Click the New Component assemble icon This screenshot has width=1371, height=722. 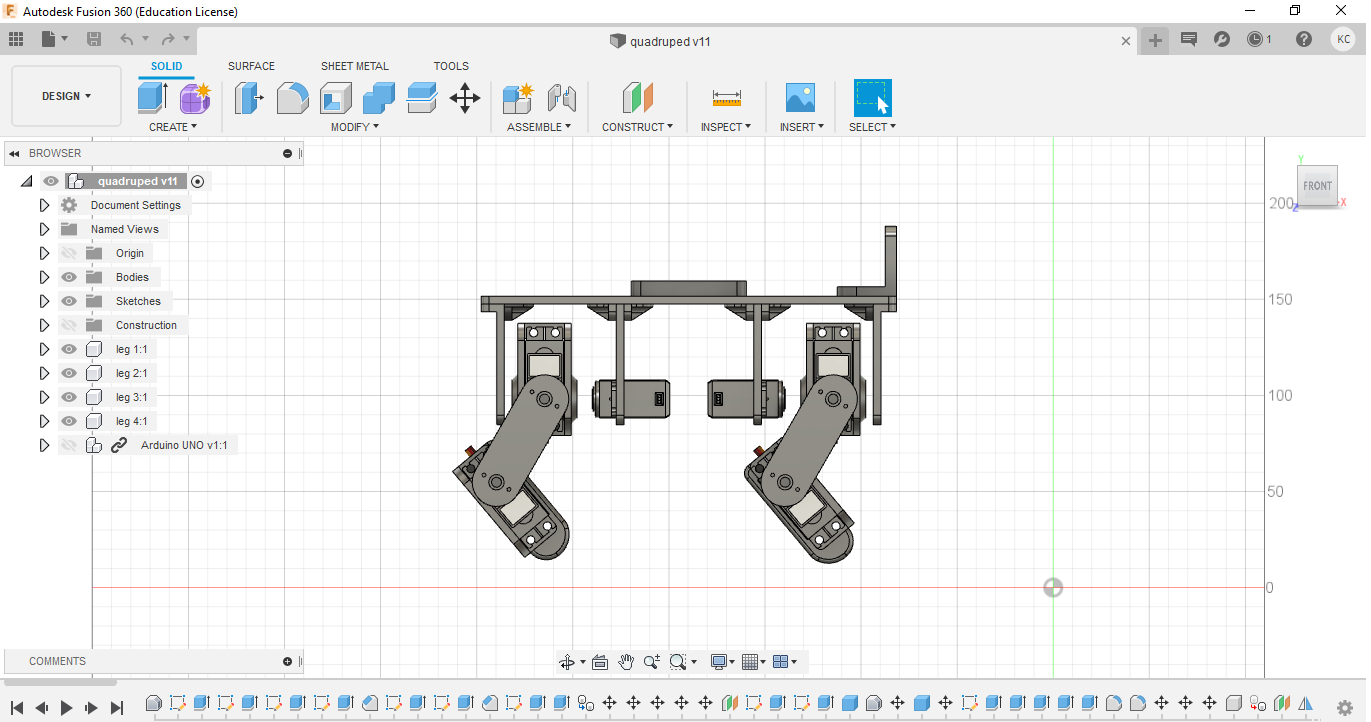[518, 98]
